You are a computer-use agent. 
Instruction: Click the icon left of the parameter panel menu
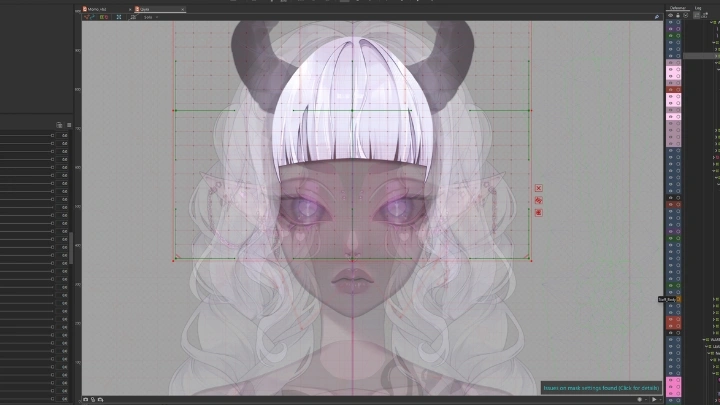coord(59,125)
